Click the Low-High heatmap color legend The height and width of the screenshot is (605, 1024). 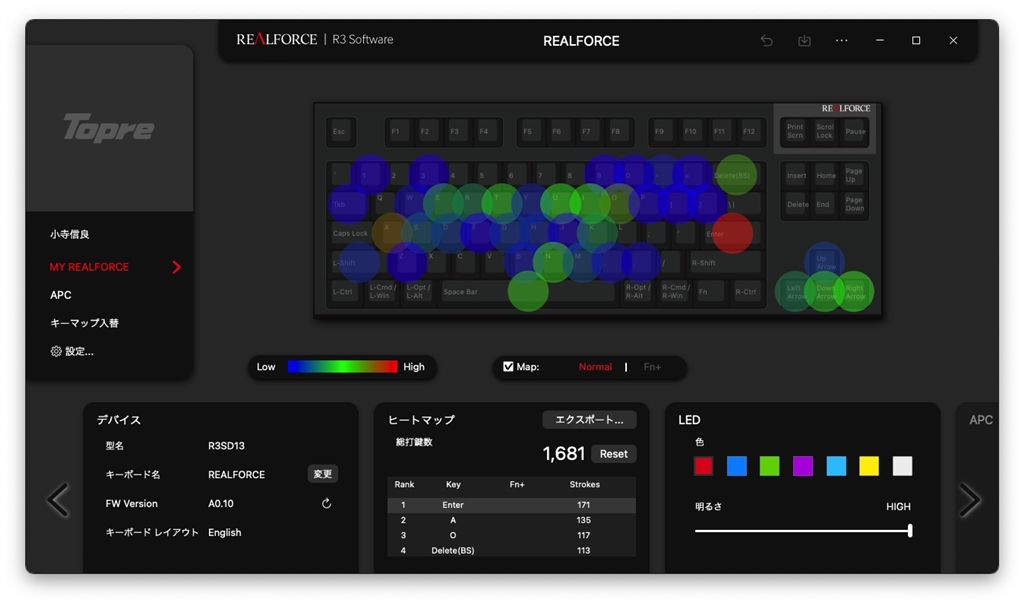(342, 367)
